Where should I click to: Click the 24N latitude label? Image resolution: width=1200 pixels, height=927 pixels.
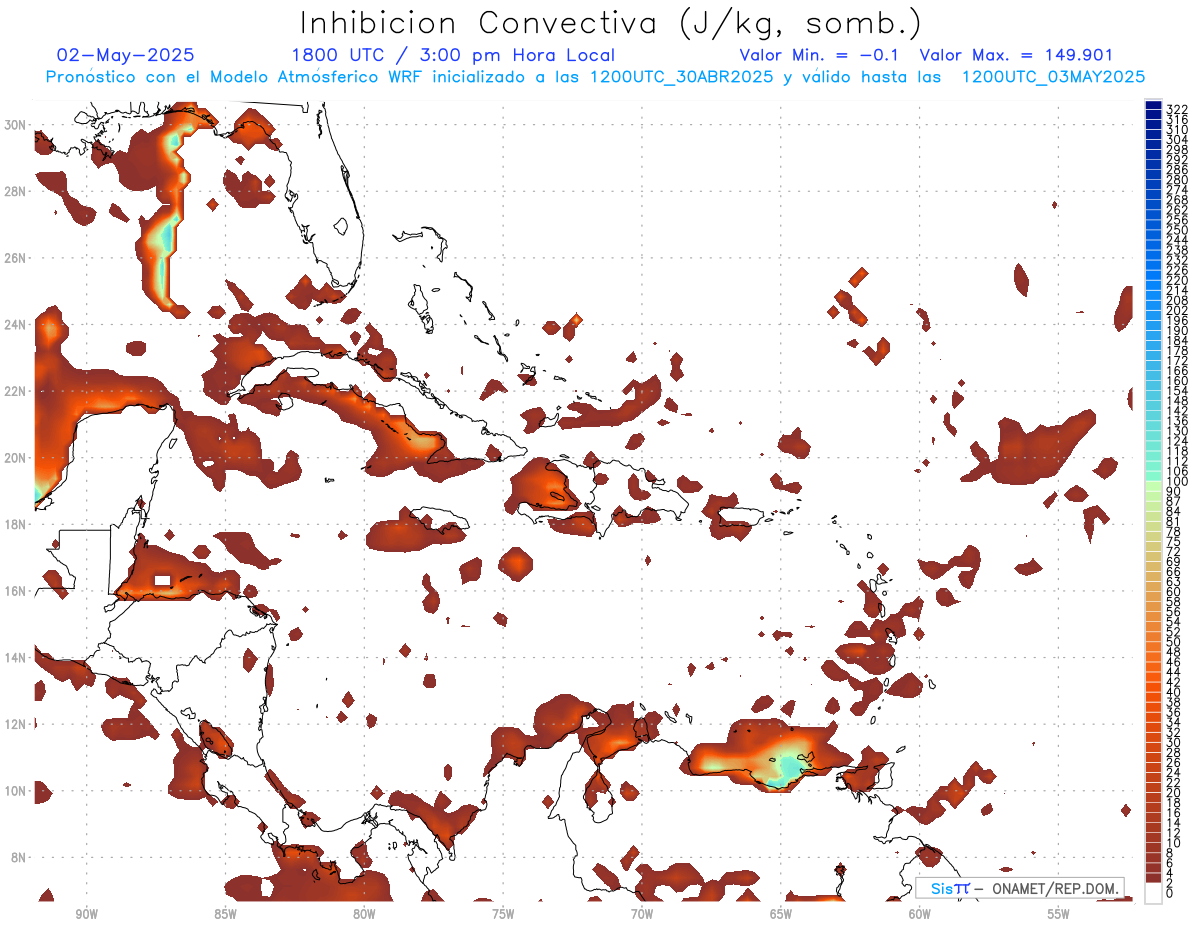[x=16, y=324]
